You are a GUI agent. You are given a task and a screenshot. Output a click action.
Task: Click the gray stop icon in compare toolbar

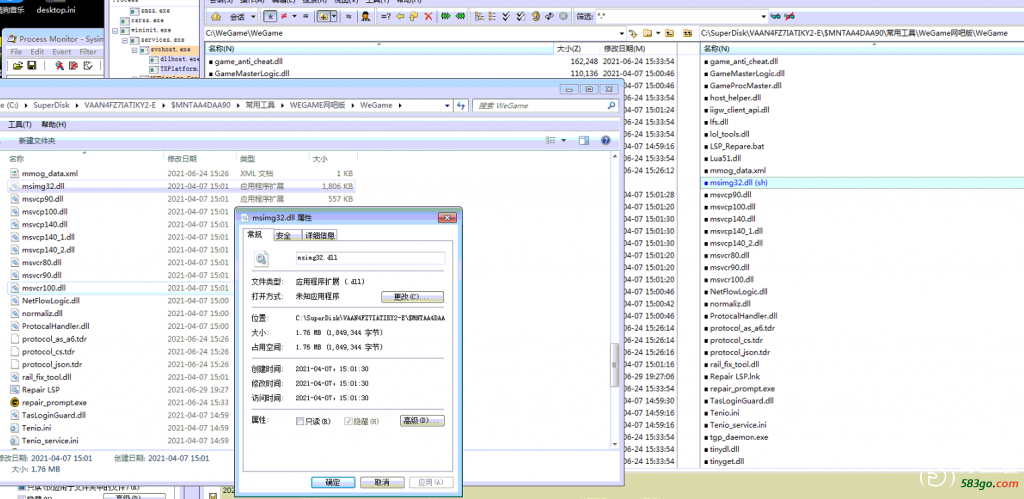tap(564, 16)
